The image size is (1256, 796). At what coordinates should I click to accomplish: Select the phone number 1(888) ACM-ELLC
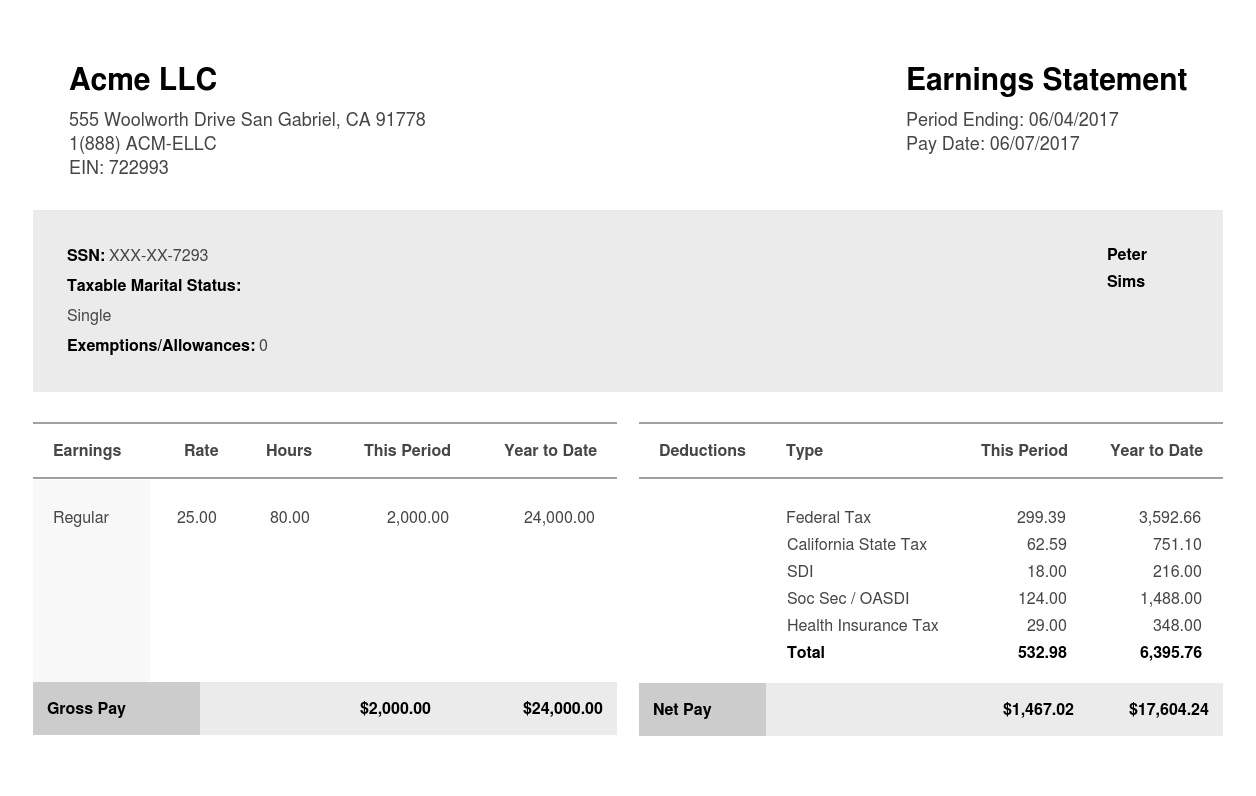[142, 144]
